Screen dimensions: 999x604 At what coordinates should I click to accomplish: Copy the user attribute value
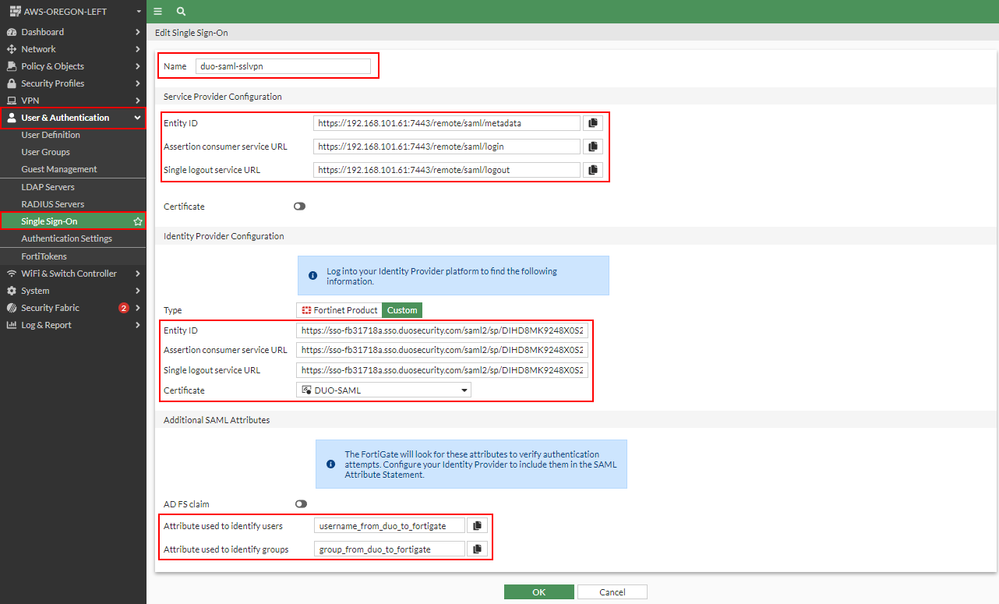coord(477,526)
